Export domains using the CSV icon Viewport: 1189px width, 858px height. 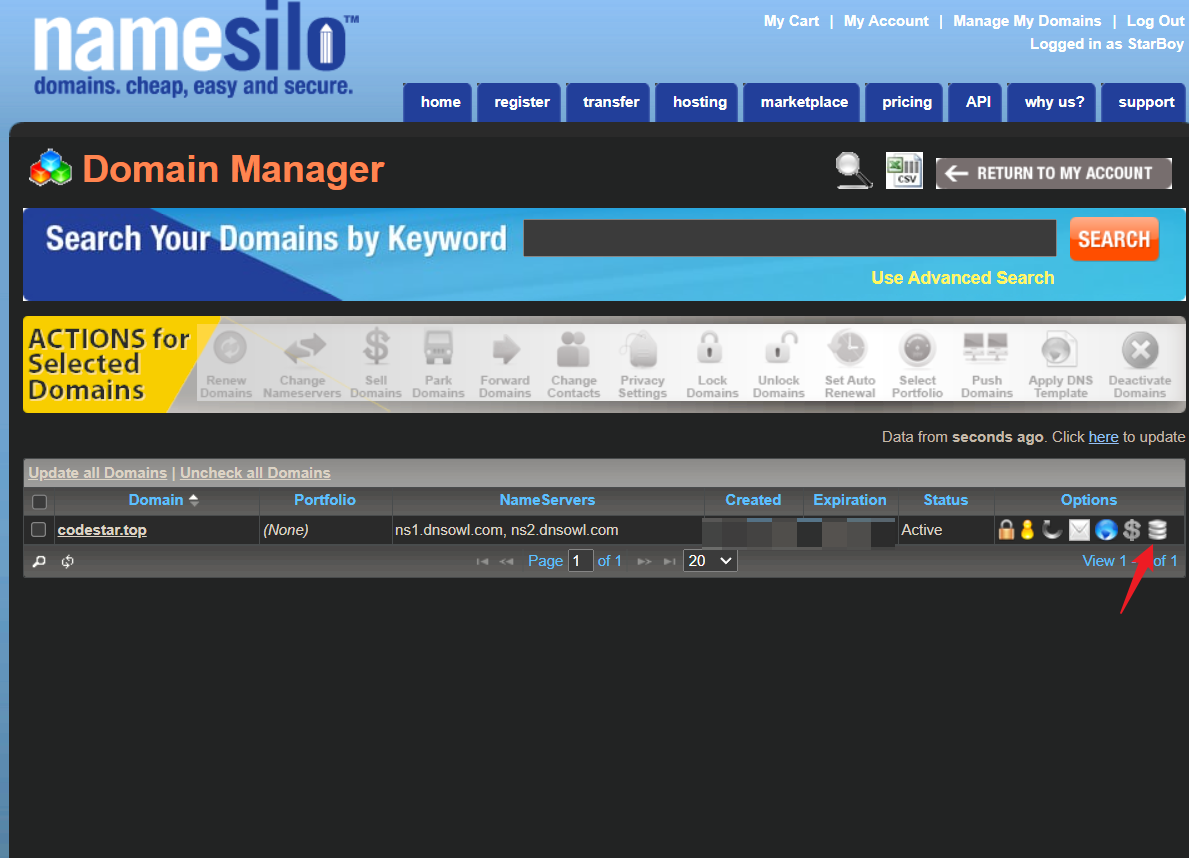[x=905, y=171]
